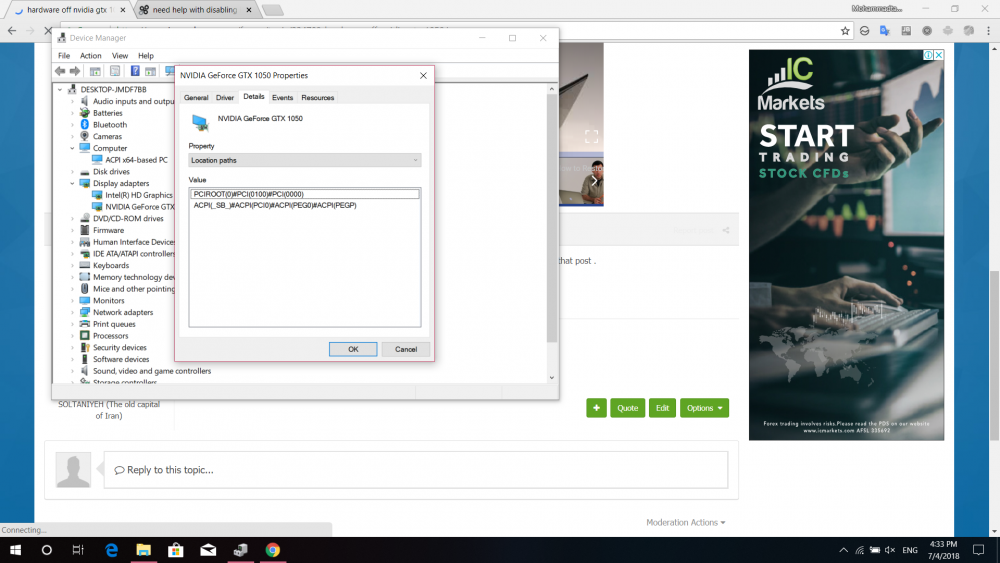
Task: Open the Property dropdown showing Location paths
Action: tap(305, 160)
